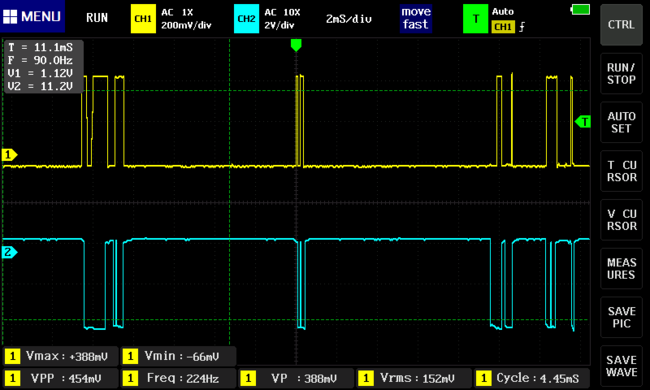Open CH2 2V/div scale setting
The height and width of the screenshot is (390, 650).
[279, 25]
